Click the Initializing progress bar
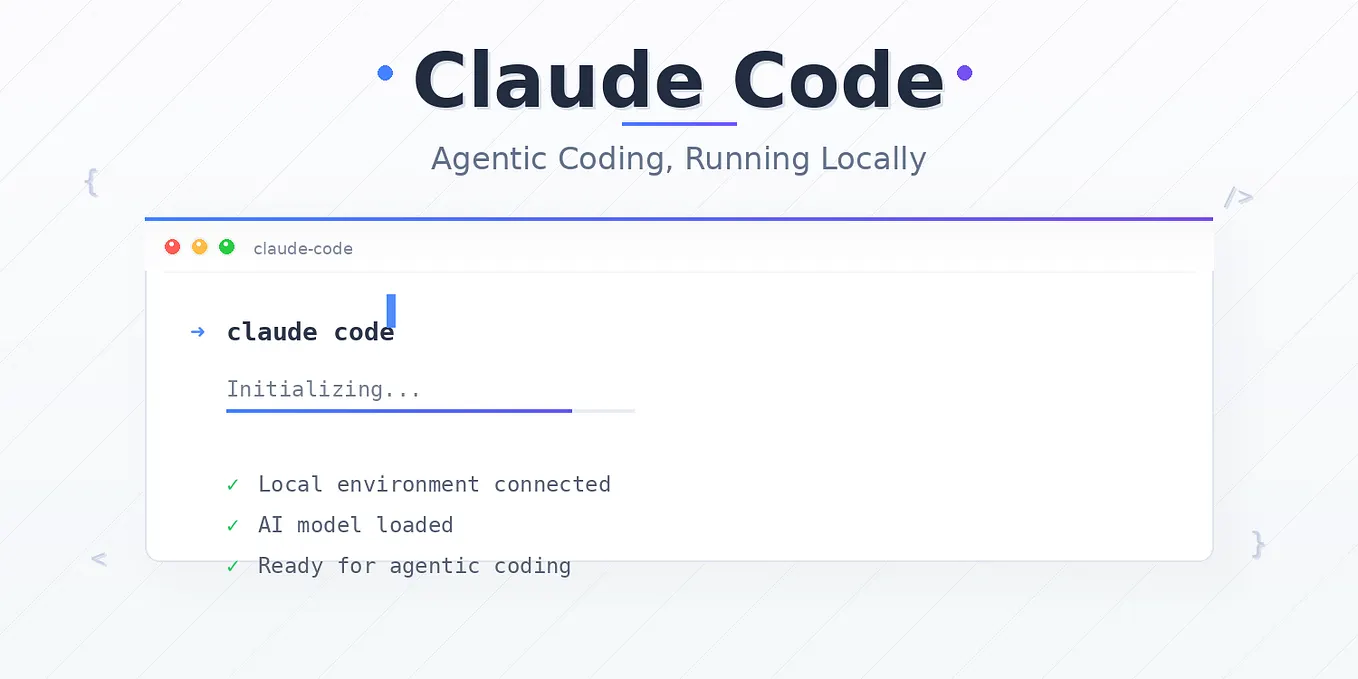 tap(431, 410)
